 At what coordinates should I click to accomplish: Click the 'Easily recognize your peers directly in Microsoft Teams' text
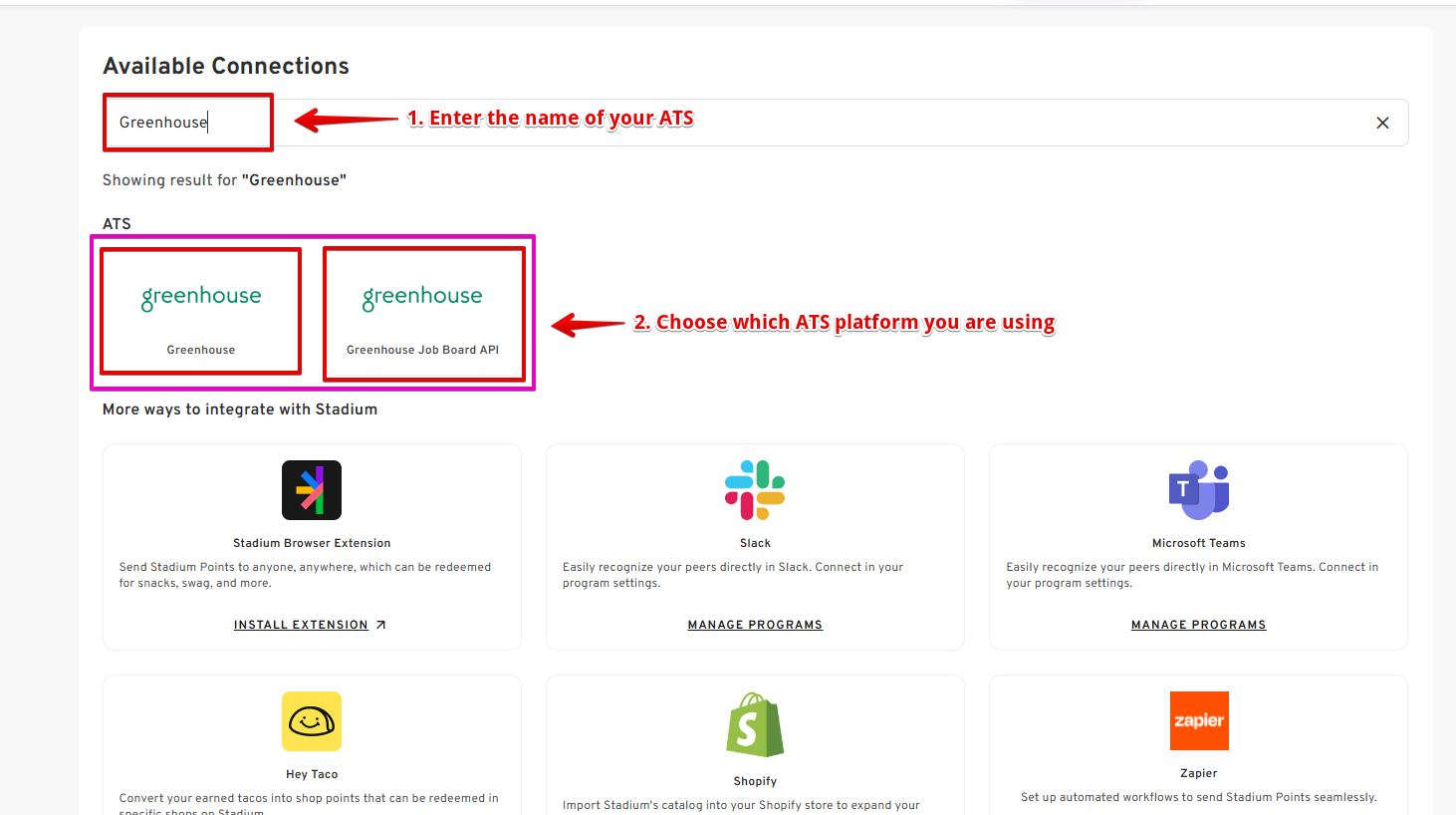click(x=1192, y=575)
